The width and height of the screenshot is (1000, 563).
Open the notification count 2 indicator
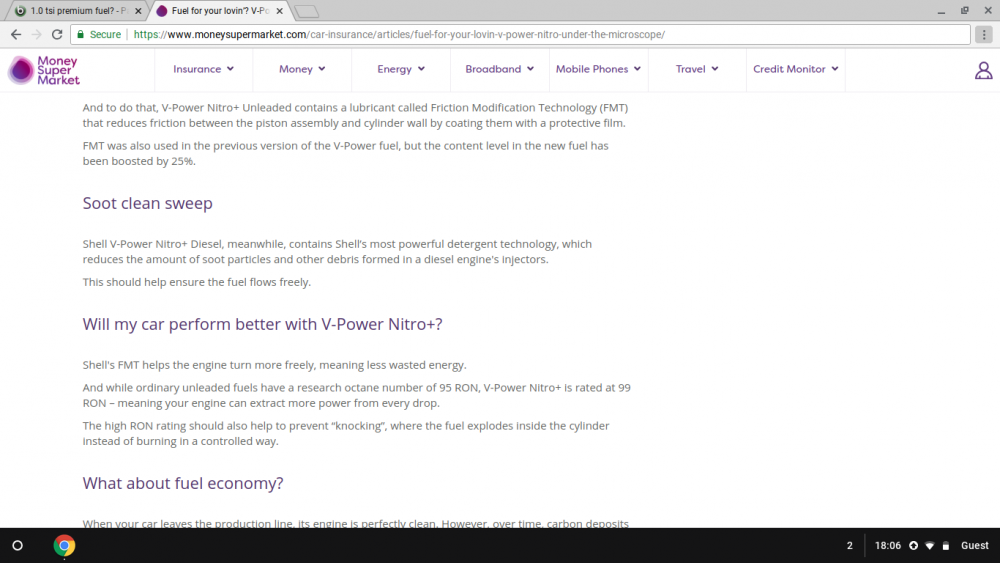(x=849, y=546)
